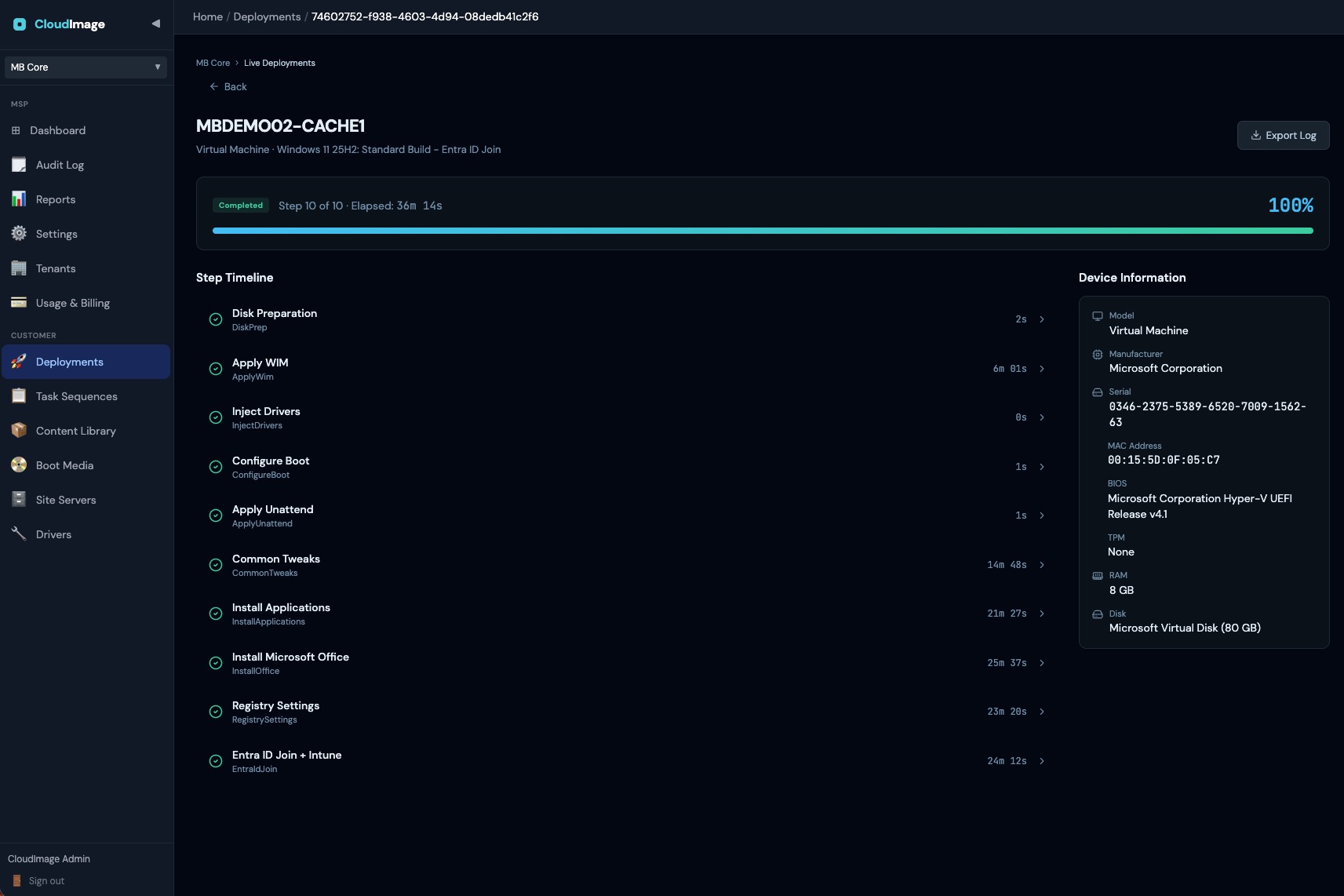Click MB Core in the page breadcrumb
This screenshot has width=1344, height=896.
(213, 63)
